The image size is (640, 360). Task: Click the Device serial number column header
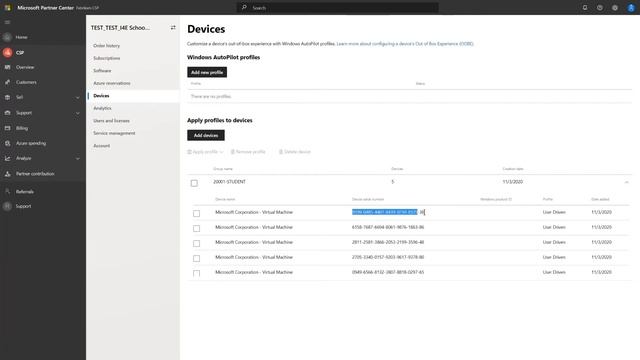tap(368, 199)
